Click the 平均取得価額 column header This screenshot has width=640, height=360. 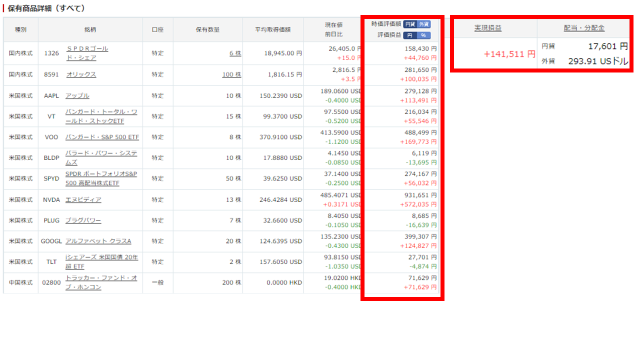tap(273, 29)
